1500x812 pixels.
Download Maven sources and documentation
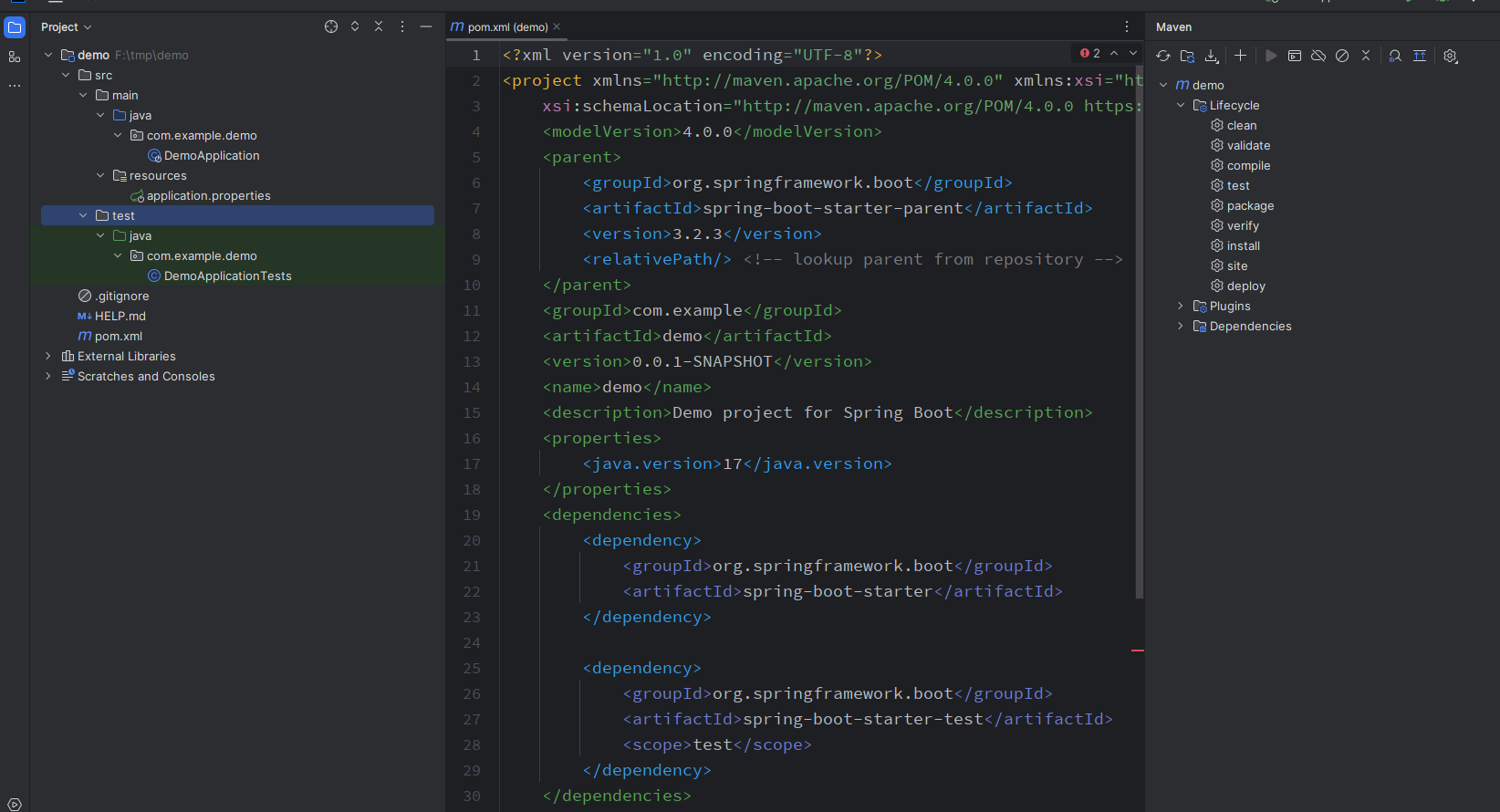point(1212,56)
